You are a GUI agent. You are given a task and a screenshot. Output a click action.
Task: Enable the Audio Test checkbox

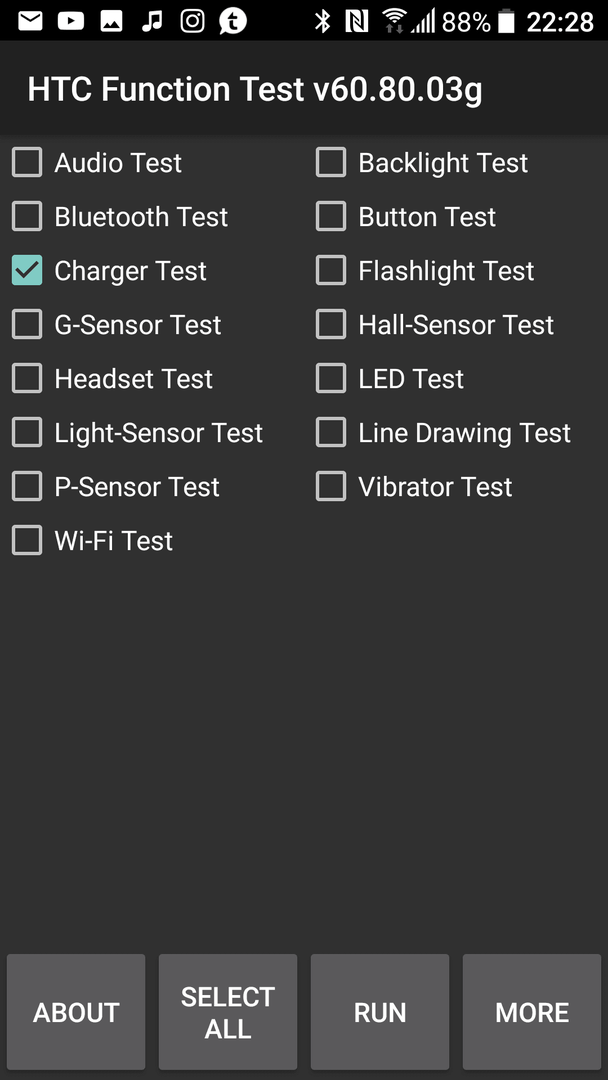coord(27,163)
